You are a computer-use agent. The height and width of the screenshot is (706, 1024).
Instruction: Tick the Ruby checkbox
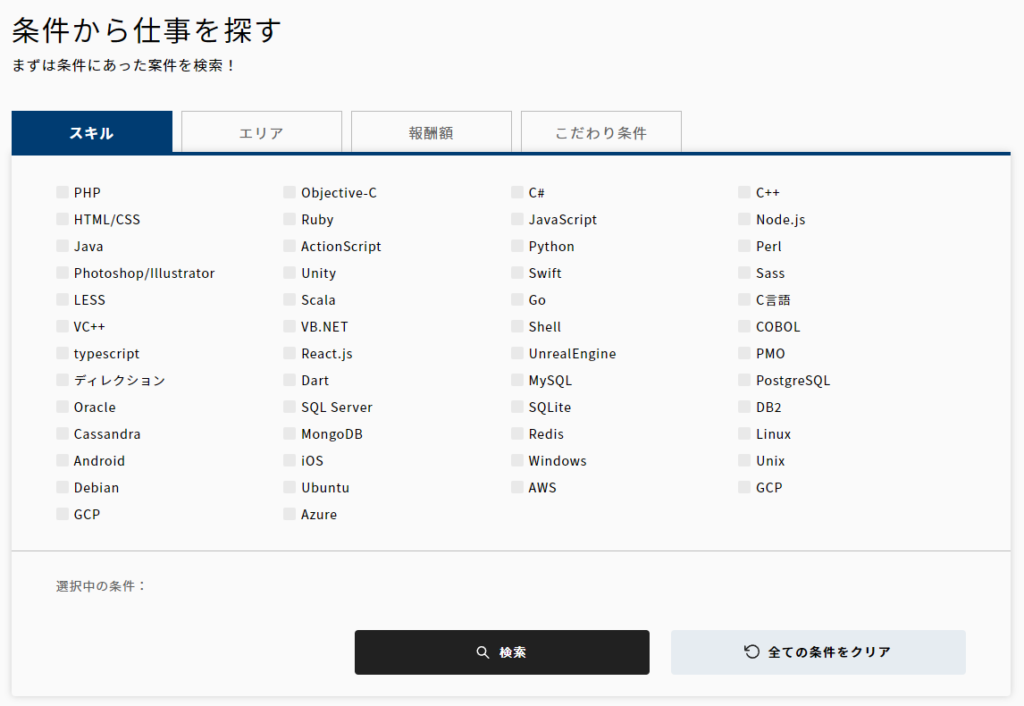289,219
